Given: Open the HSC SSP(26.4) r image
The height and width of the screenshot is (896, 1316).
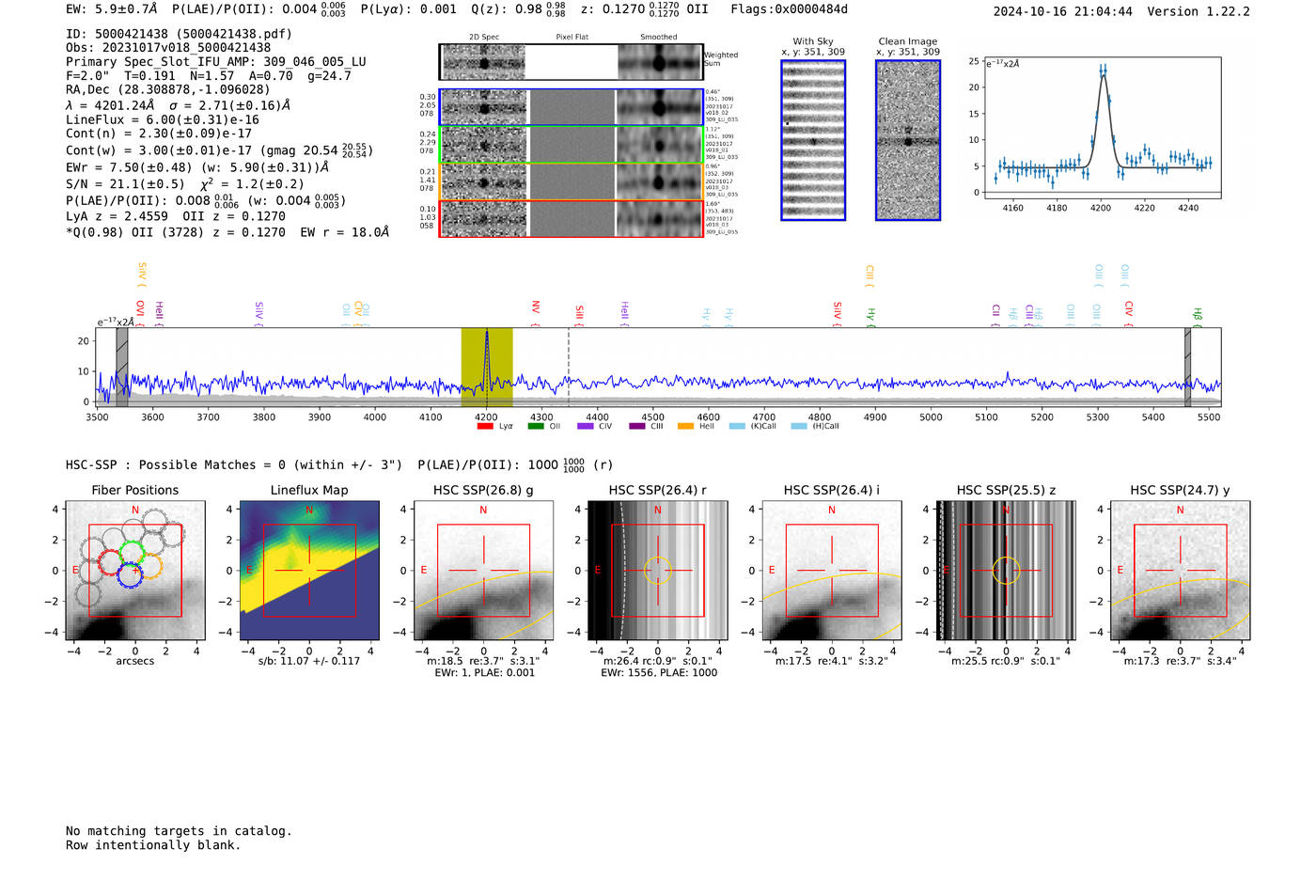Looking at the screenshot, I should pyautogui.click(x=657, y=570).
